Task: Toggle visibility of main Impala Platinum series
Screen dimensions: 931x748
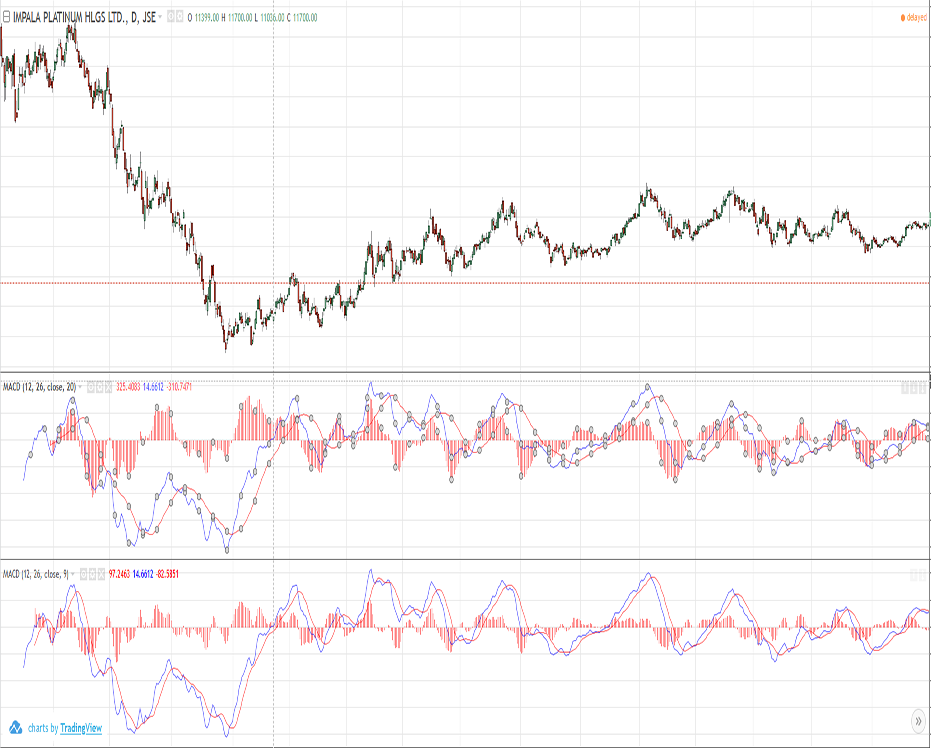Action: 170,17
